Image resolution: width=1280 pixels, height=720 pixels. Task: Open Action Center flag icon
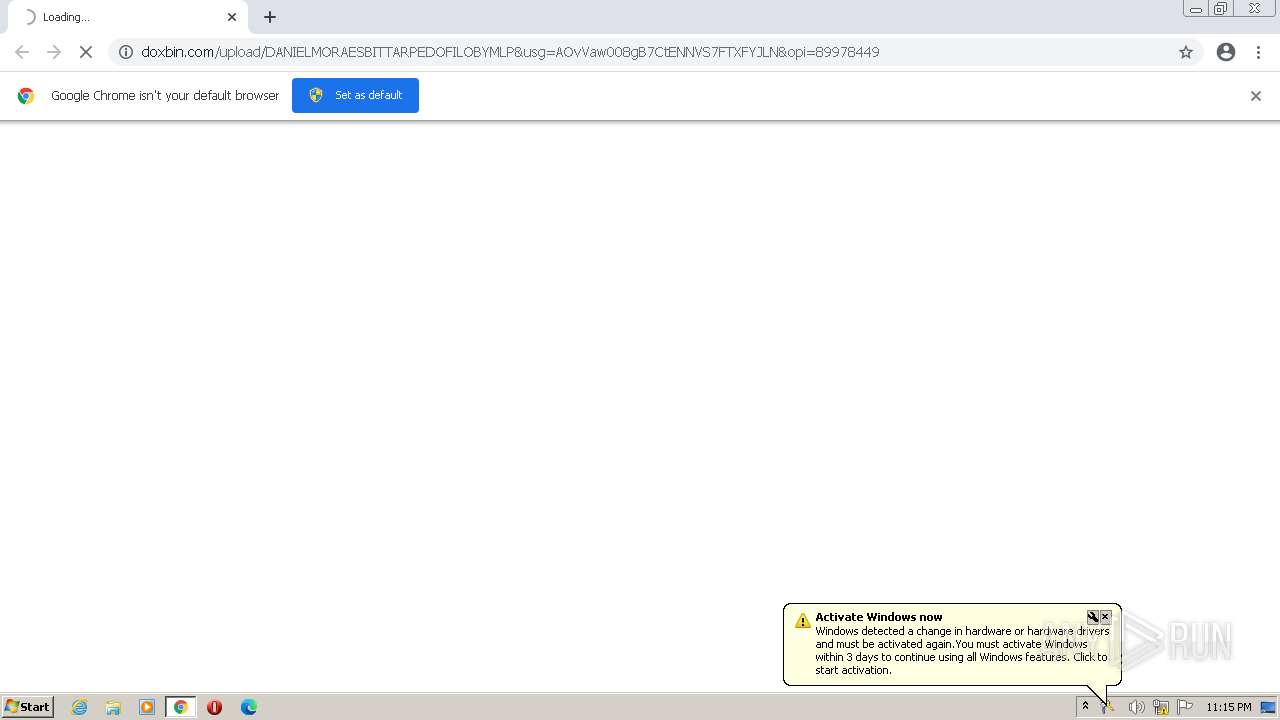pos(1185,707)
